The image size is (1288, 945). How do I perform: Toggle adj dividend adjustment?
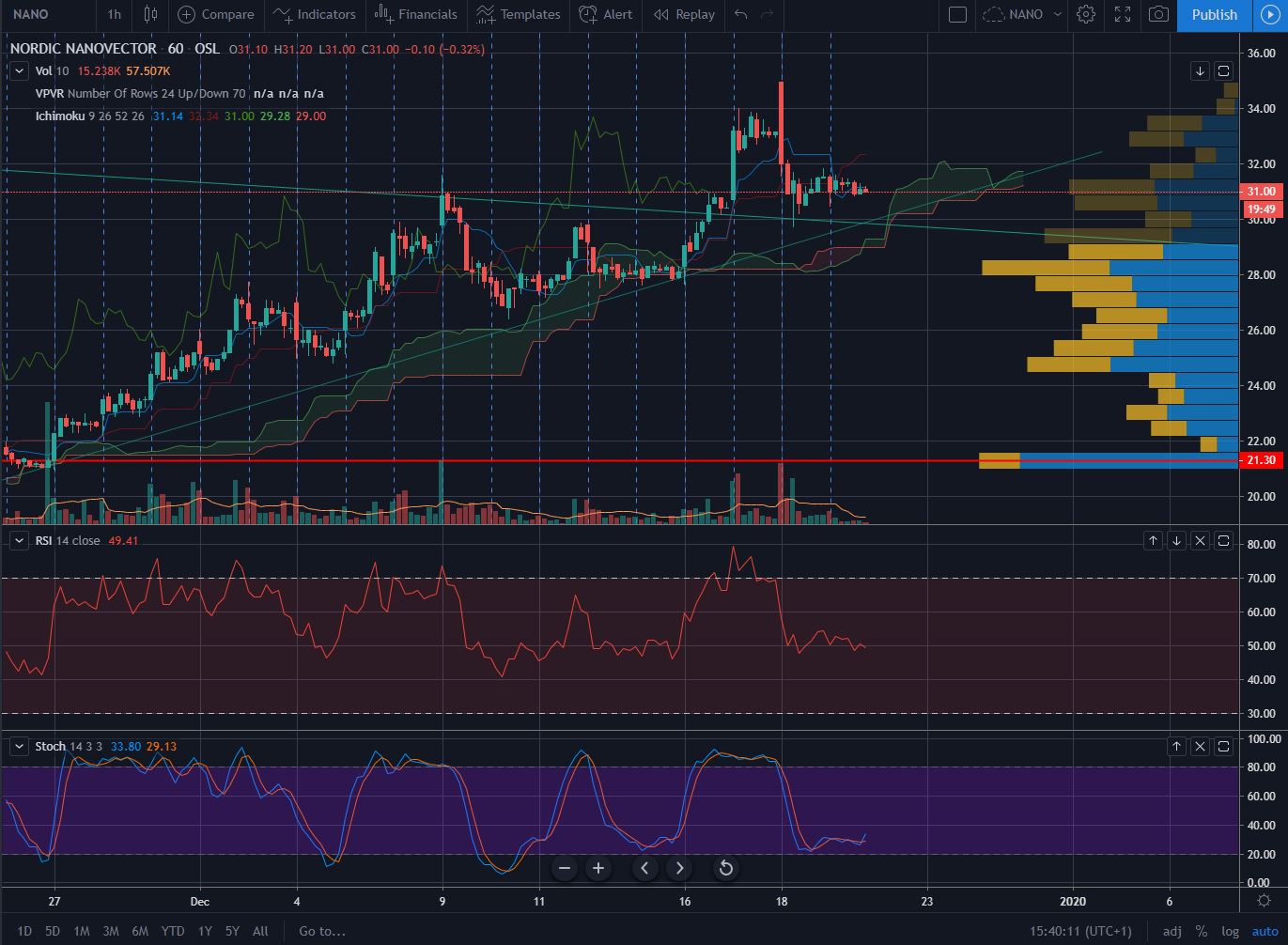point(1172,931)
